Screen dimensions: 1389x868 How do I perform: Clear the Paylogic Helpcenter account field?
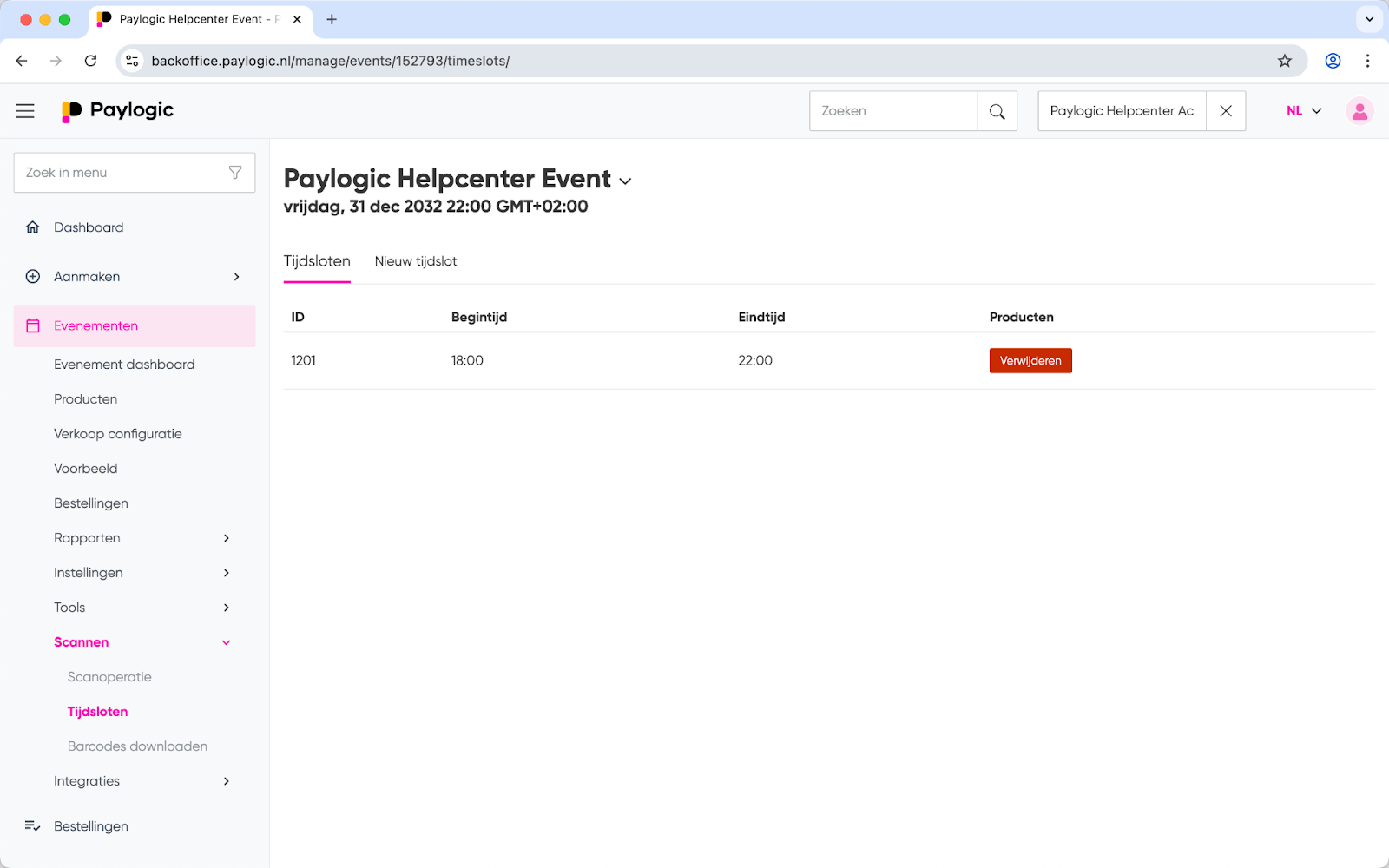coord(1226,111)
